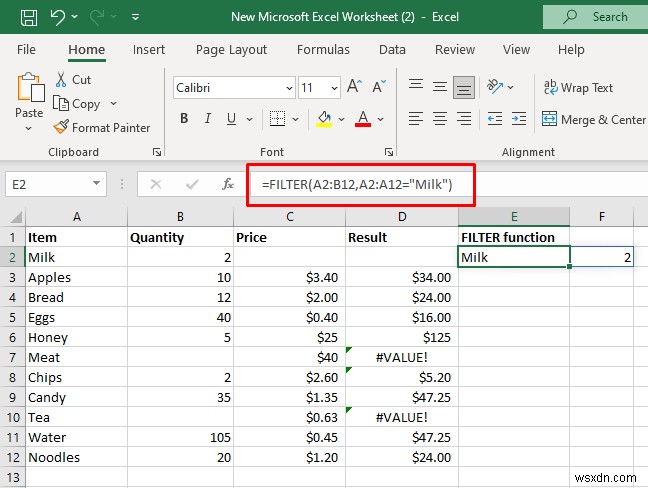The height and width of the screenshot is (488, 648).
Task: Select Top Align icon
Action: [x=416, y=87]
